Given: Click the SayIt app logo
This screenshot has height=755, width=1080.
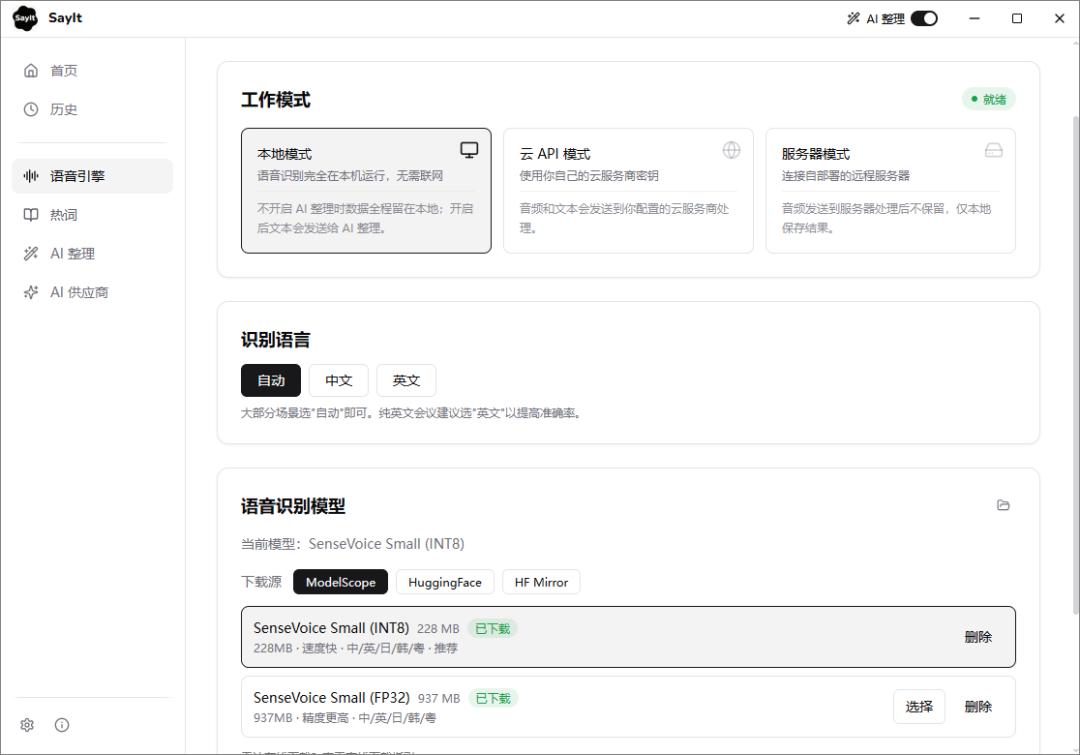Looking at the screenshot, I should tap(25, 18).
